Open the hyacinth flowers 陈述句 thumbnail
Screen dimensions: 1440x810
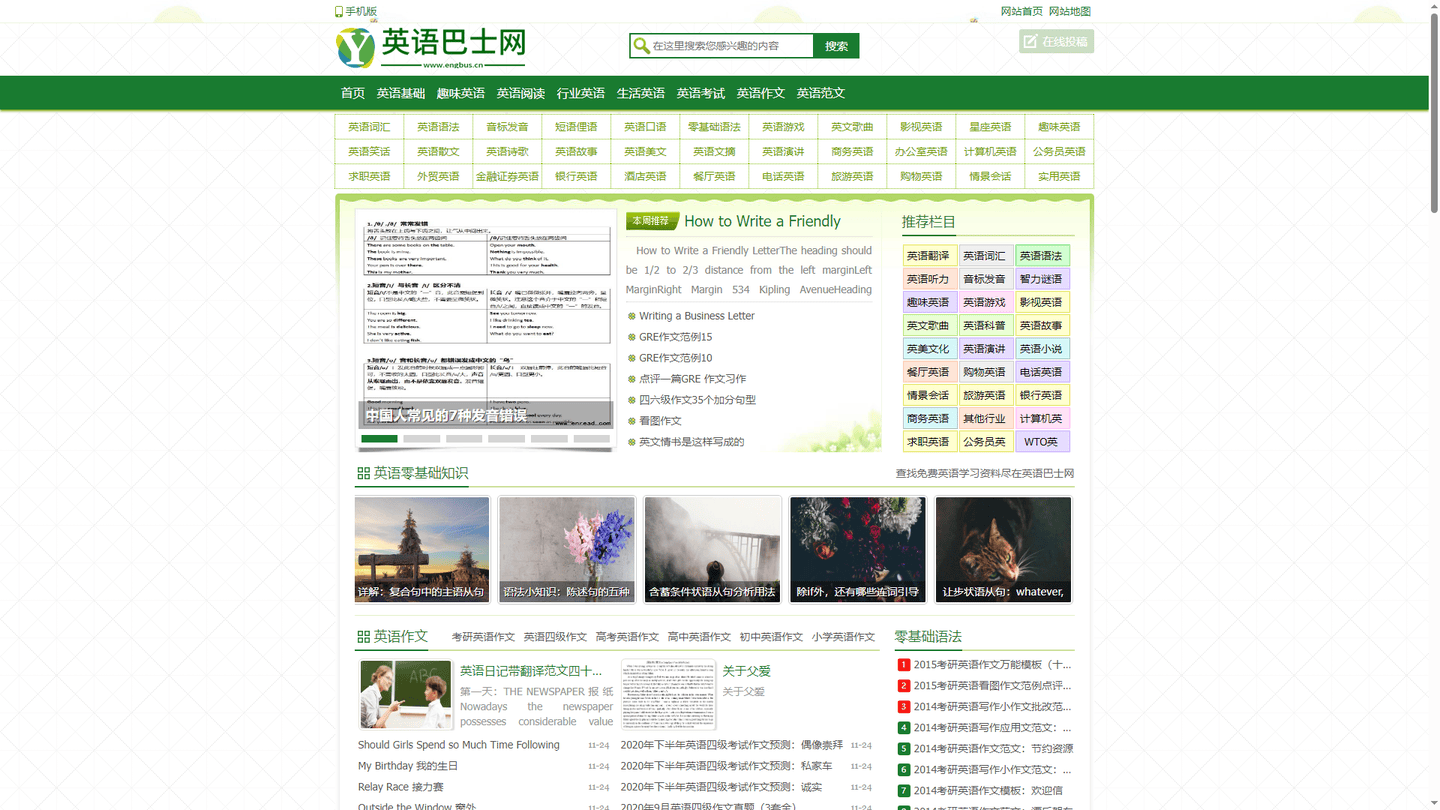(567, 550)
